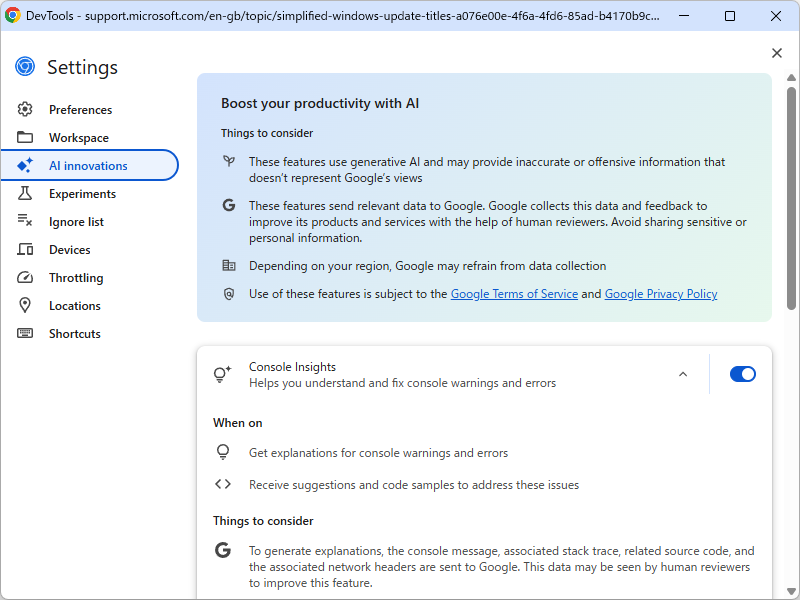Switch to the Experiments tab
The height and width of the screenshot is (600, 800).
[82, 194]
